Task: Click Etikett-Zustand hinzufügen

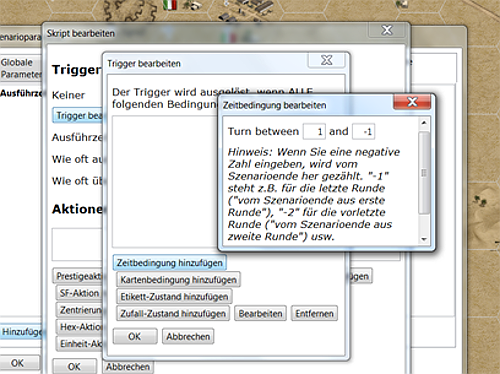Action: click(x=174, y=296)
